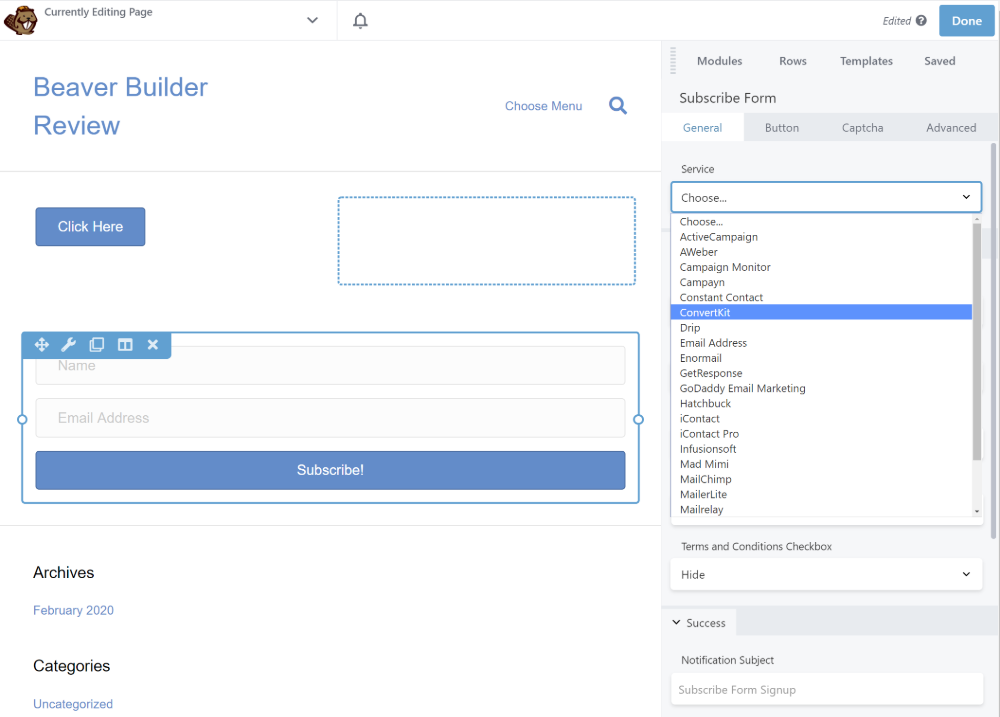Choose the iContact option
Viewport: 1000px width, 717px height.
[x=821, y=419]
